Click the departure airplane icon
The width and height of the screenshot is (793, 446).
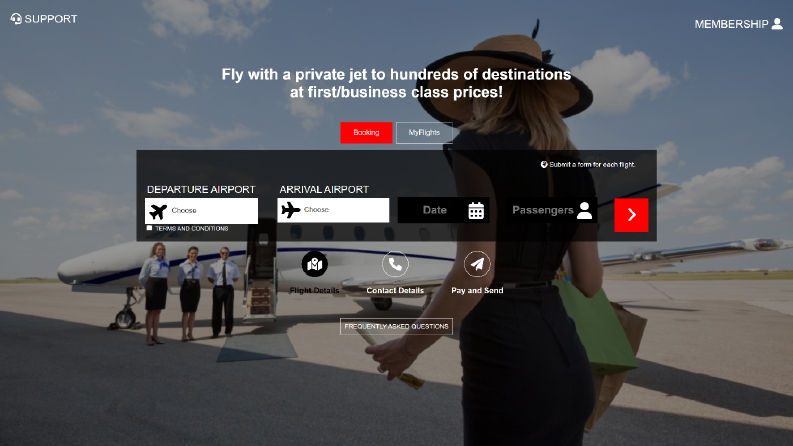[158, 211]
